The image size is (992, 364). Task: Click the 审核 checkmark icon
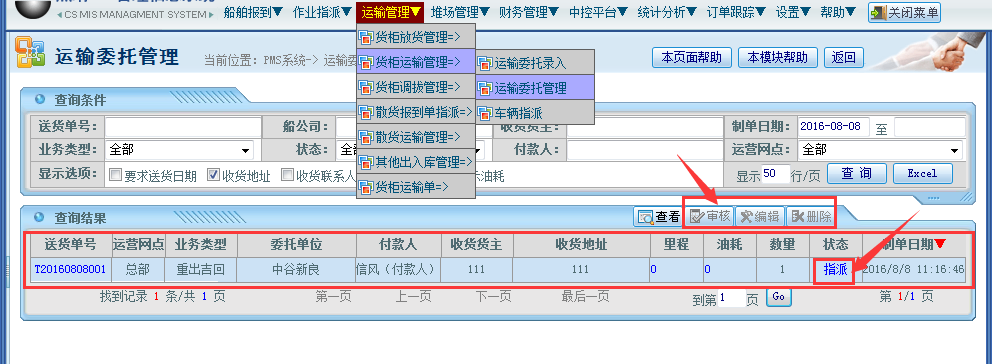pyautogui.click(x=697, y=217)
